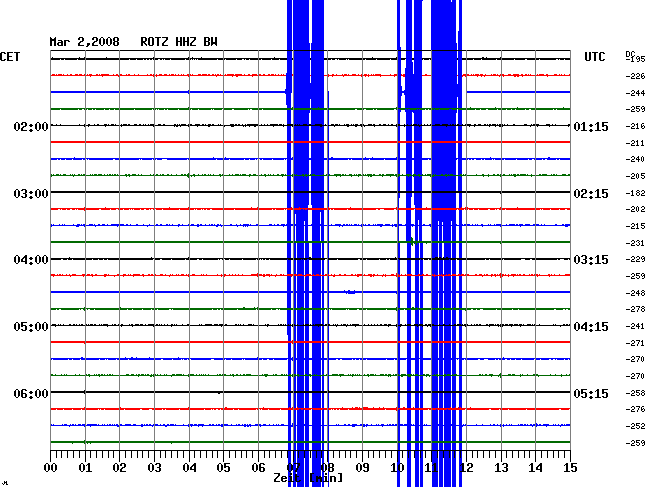Screen dimensions: 650x494
Task: Click minute tick label "14"
Action: [x=536, y=468]
